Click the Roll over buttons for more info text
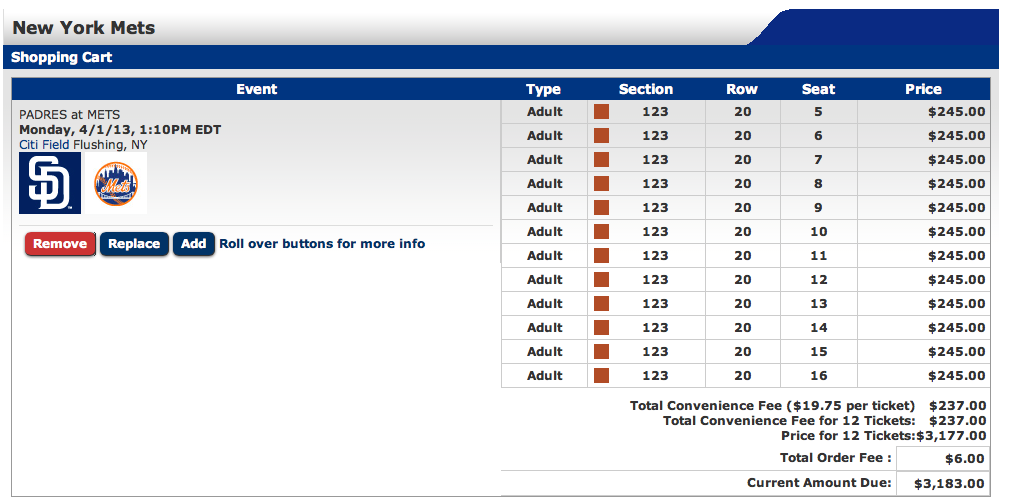Viewport: 1017px width, 501px height. [322, 244]
